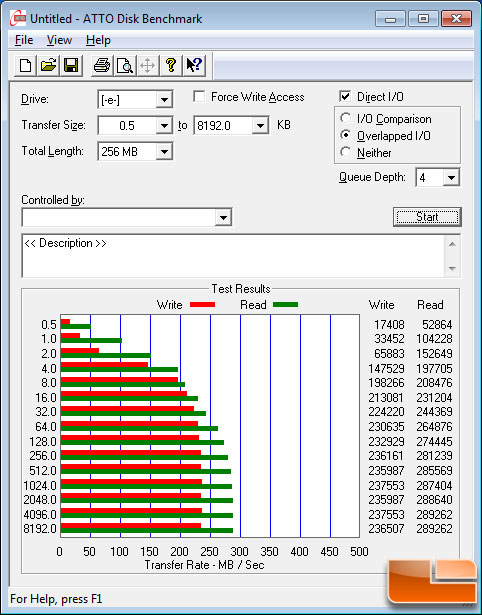The image size is (482, 615).
Task: Open Print Preview from the toolbar
Action: (x=125, y=65)
